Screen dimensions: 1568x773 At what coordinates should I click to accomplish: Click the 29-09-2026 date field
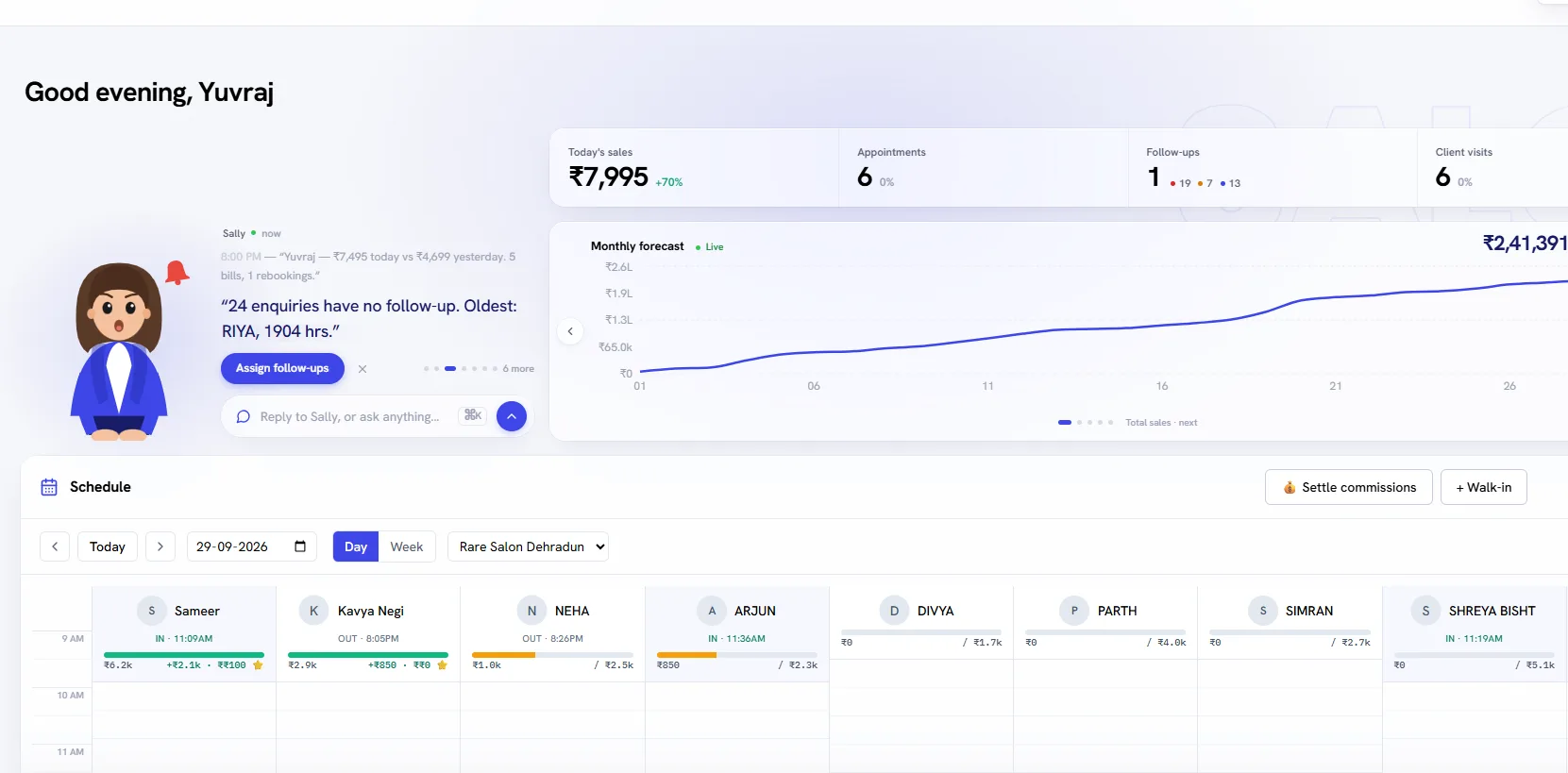tap(251, 546)
